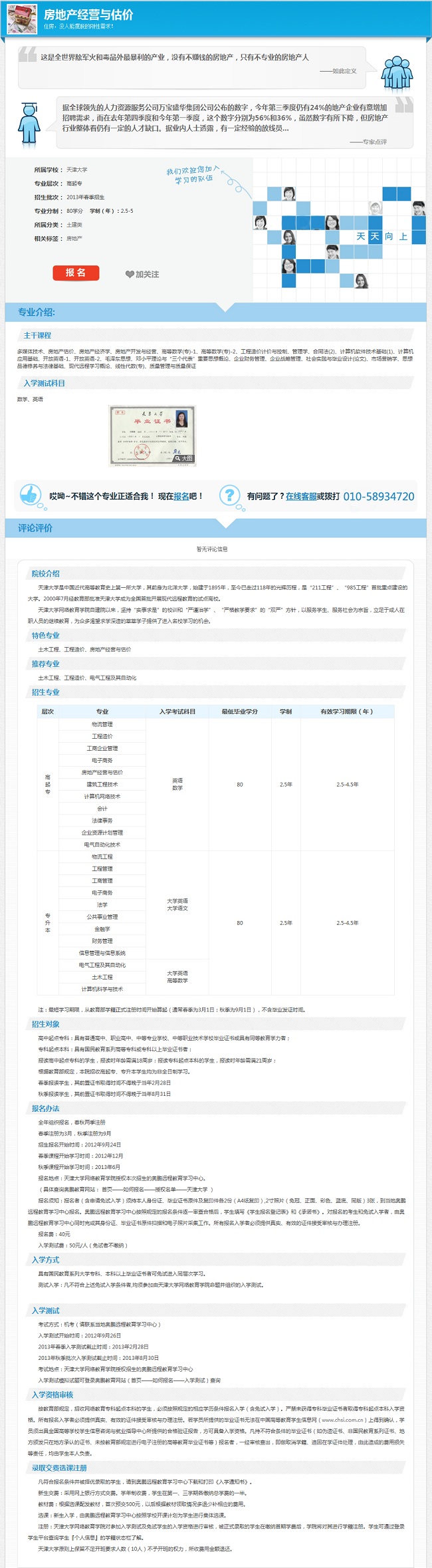Click the 天津大学 school name value
432x1568 pixels.
tap(77, 170)
